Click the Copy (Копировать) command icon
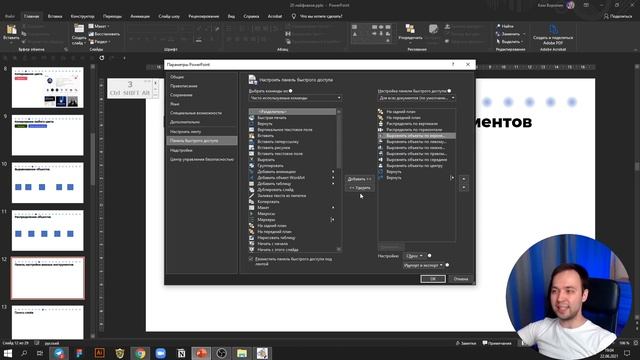Screen dimensions: 640x360 [252, 202]
